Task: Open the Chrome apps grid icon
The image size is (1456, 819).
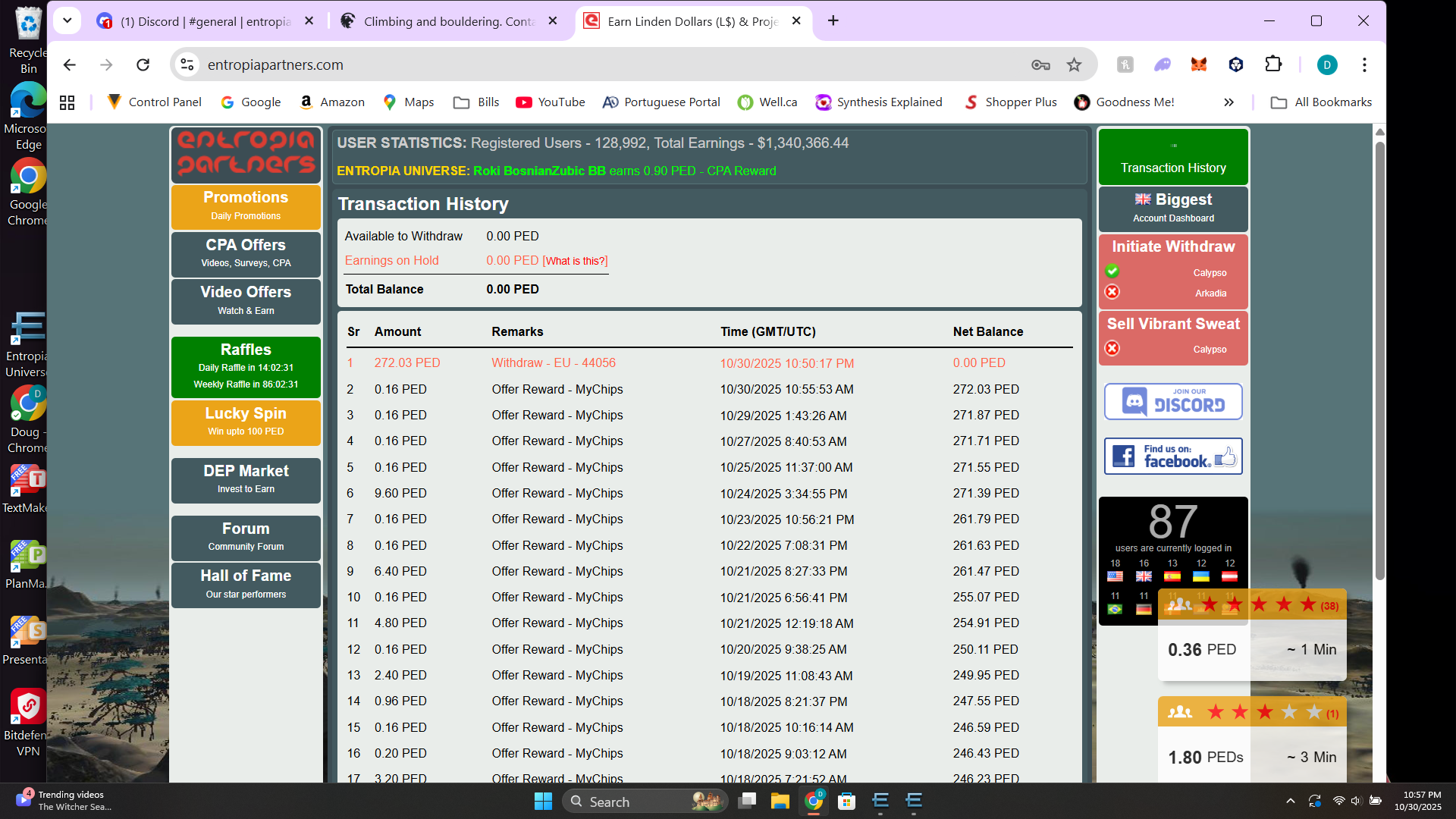Action: point(67,102)
